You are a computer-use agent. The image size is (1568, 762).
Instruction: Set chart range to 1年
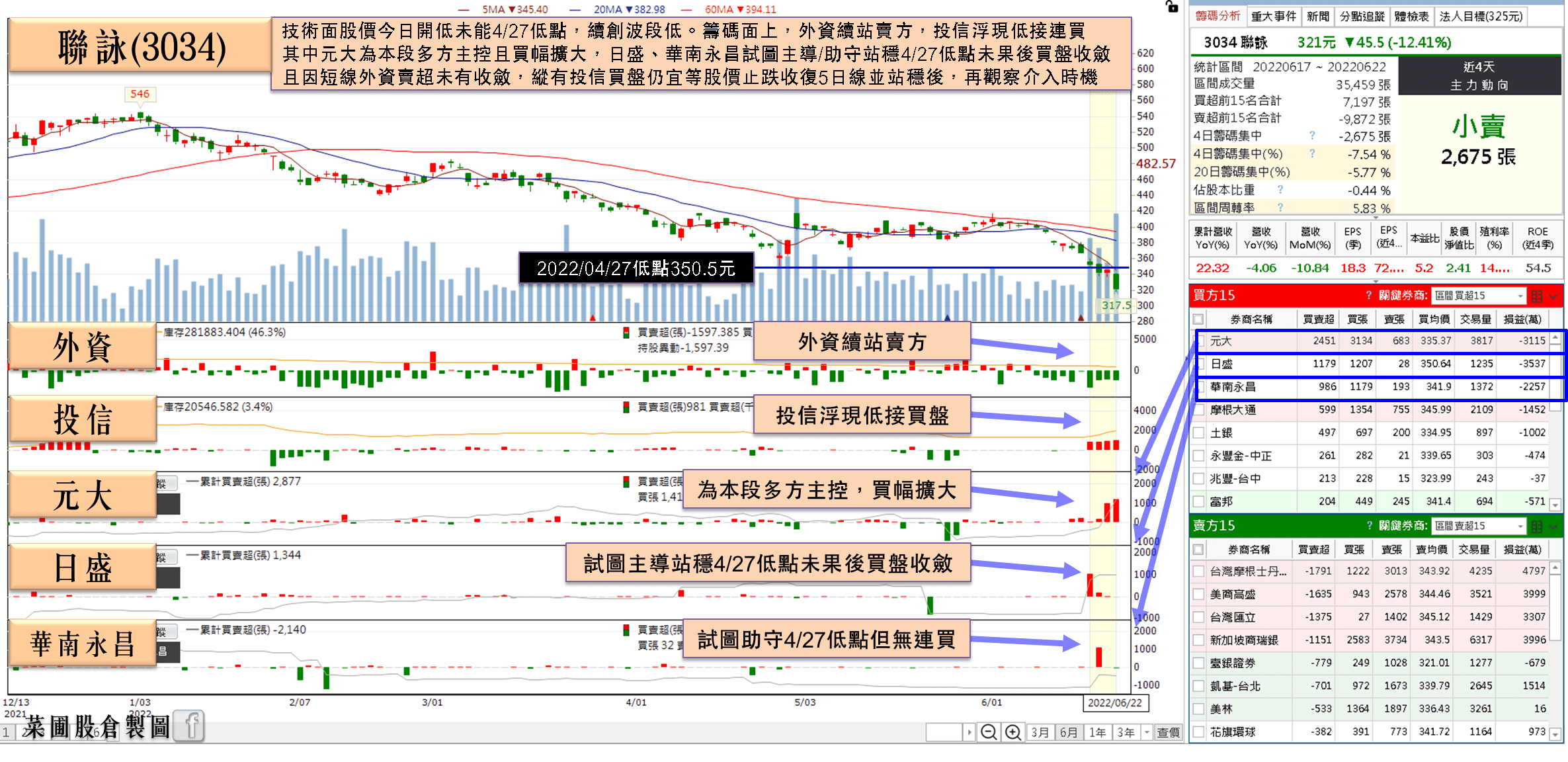tap(1098, 732)
